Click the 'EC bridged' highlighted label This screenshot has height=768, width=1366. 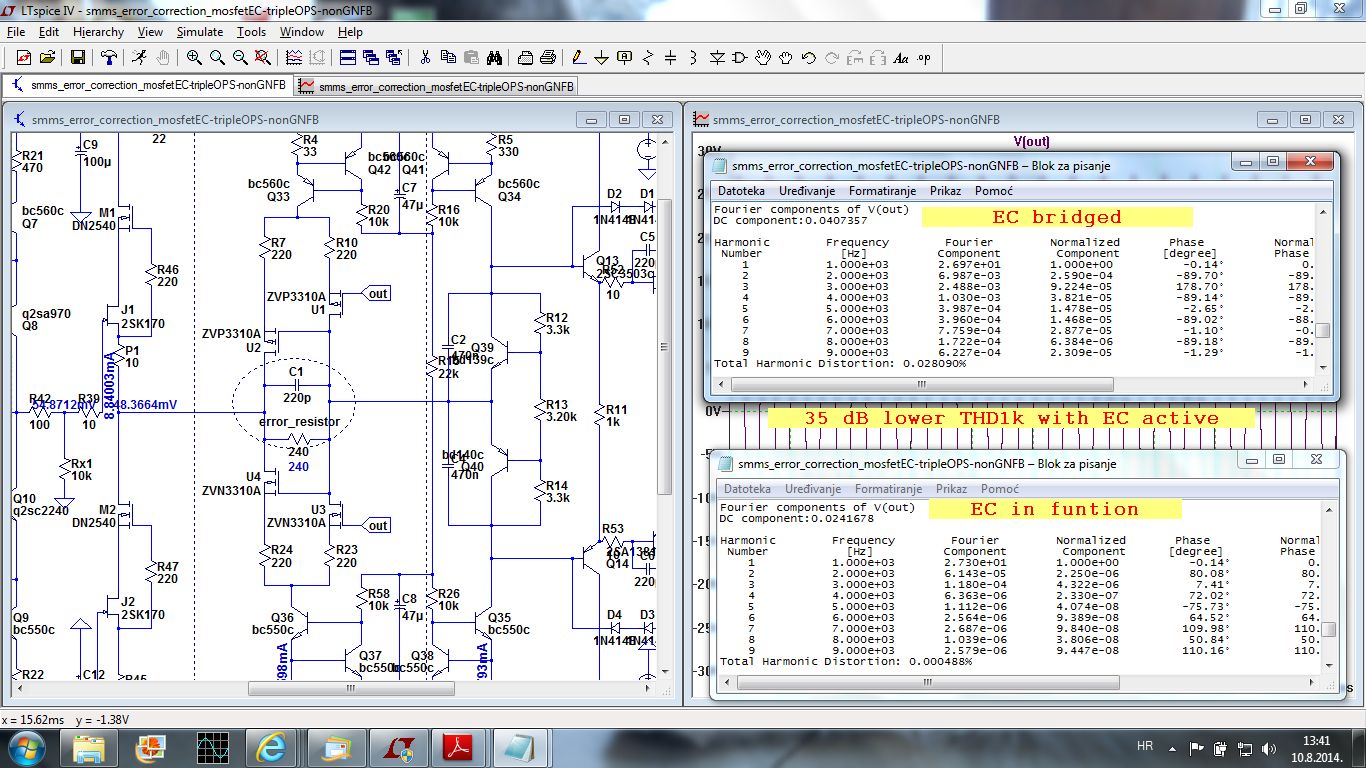(1057, 217)
